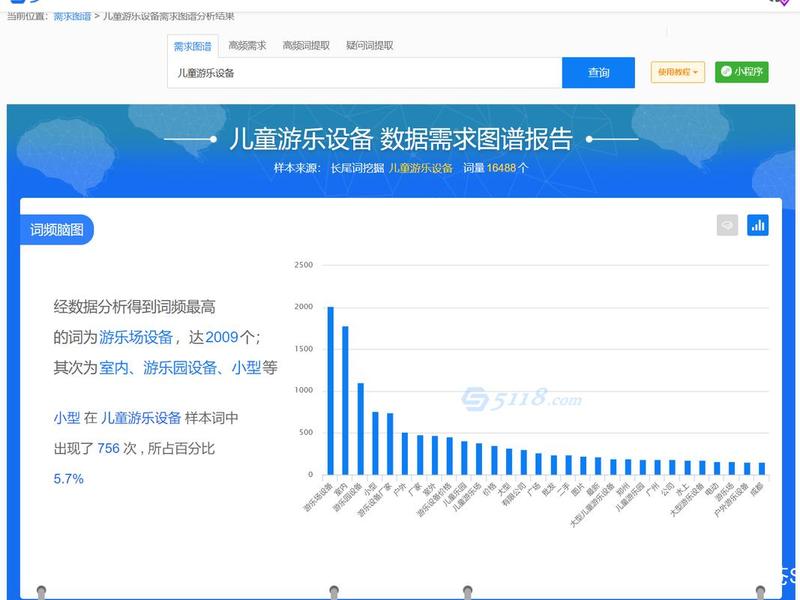Click the chart bar for 厂家

pos(420,455)
